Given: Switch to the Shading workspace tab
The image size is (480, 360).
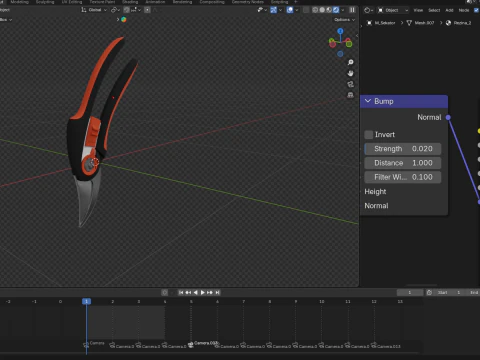Looking at the screenshot, I should point(130,2).
